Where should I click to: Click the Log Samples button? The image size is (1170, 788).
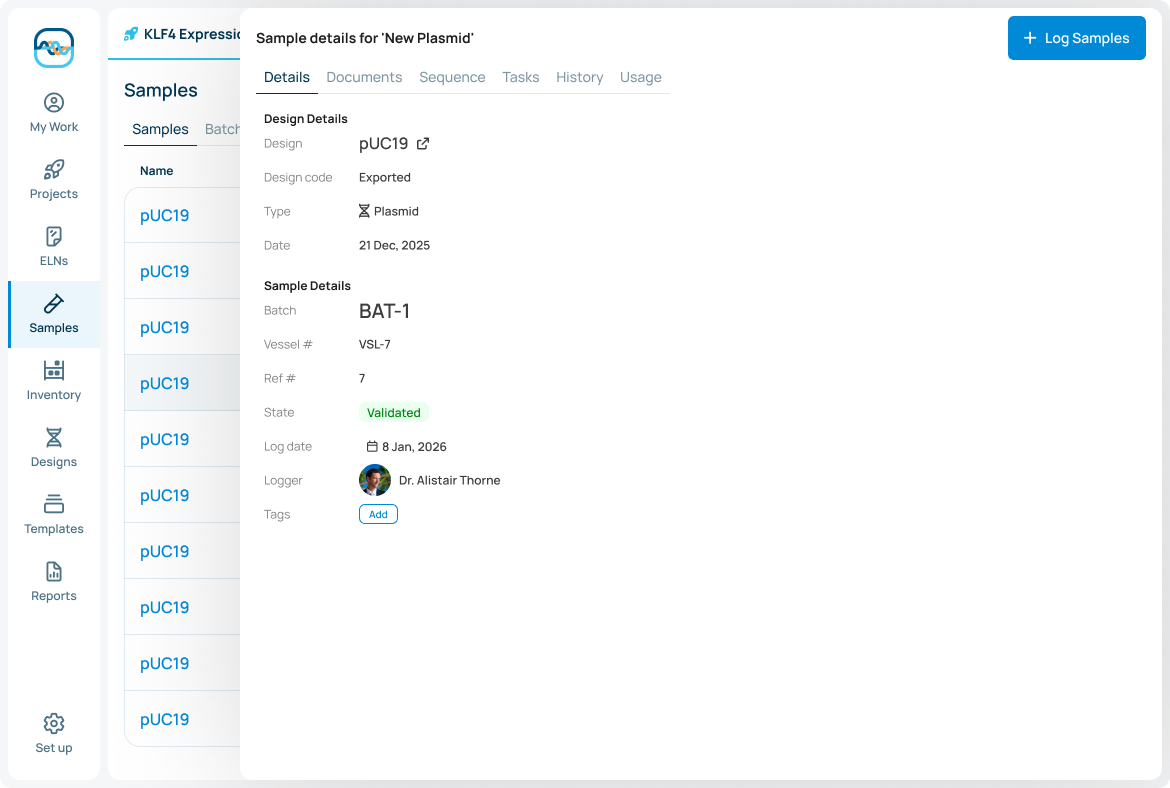point(1077,38)
